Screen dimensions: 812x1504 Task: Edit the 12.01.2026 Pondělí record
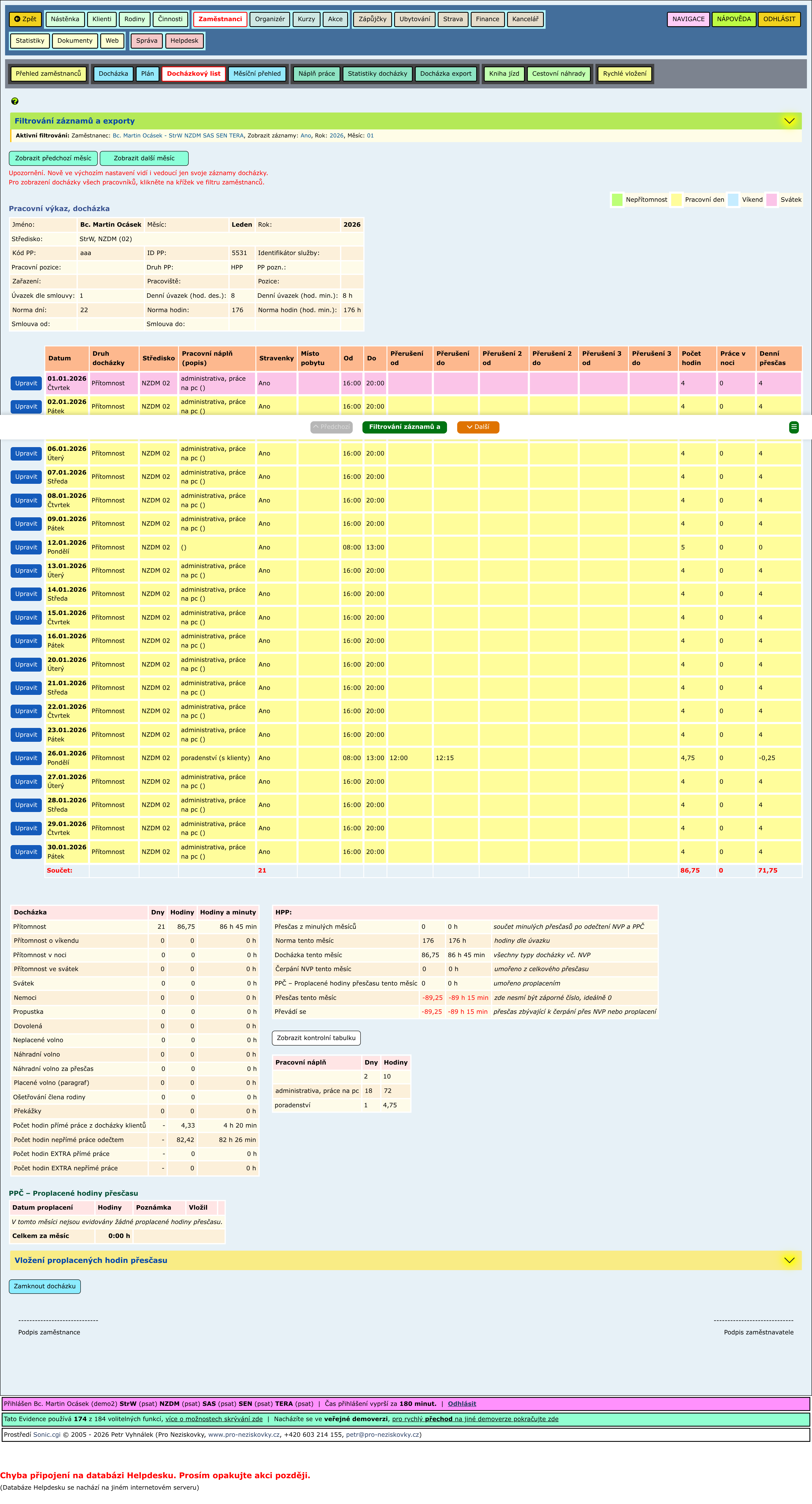point(26,548)
